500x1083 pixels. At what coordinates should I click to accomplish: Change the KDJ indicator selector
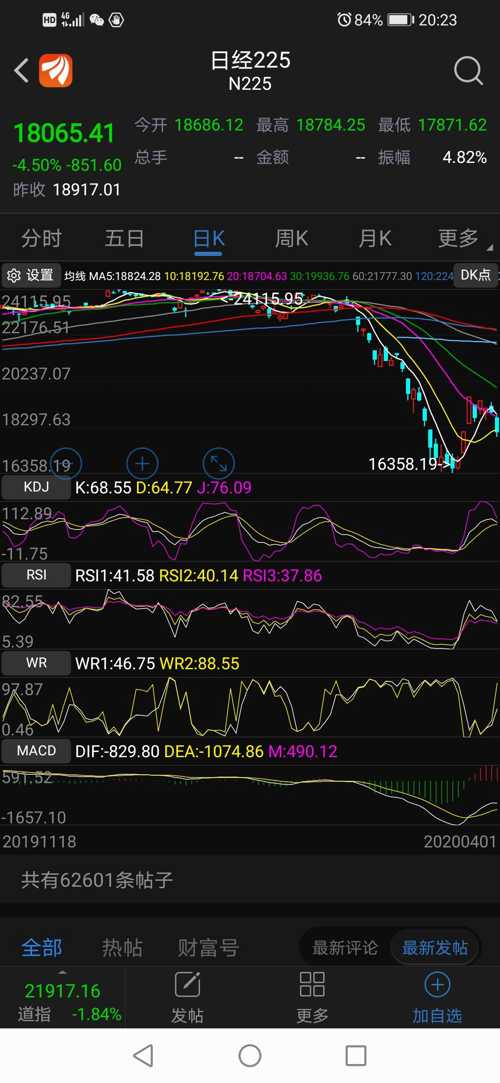point(36,488)
